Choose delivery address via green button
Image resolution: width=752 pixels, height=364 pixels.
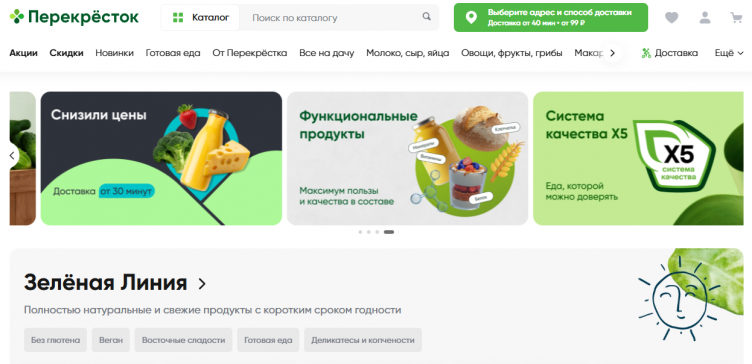point(551,18)
